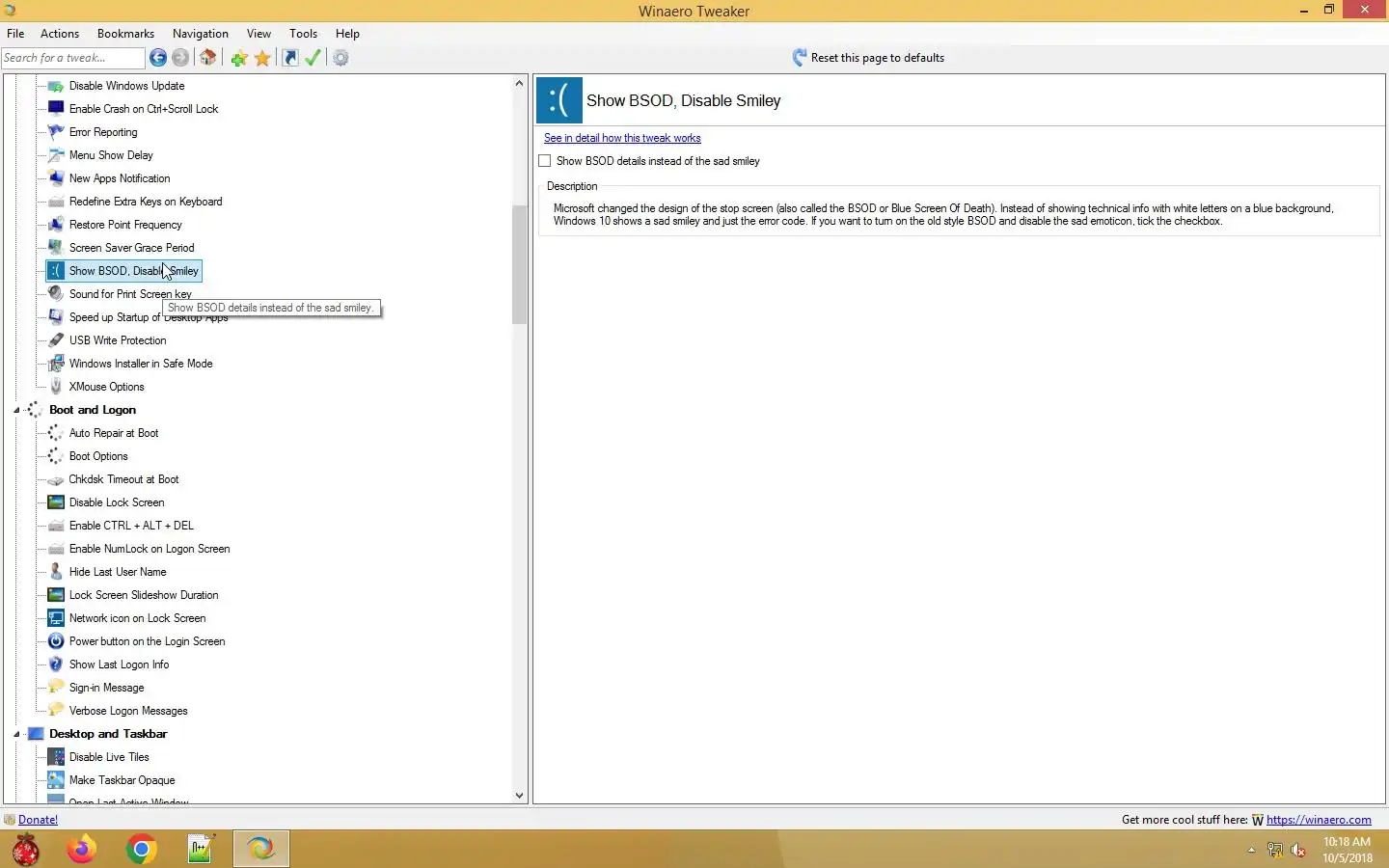Click the Sound for Print Screen key icon
This screenshot has width=1389, height=868.
(x=56, y=294)
